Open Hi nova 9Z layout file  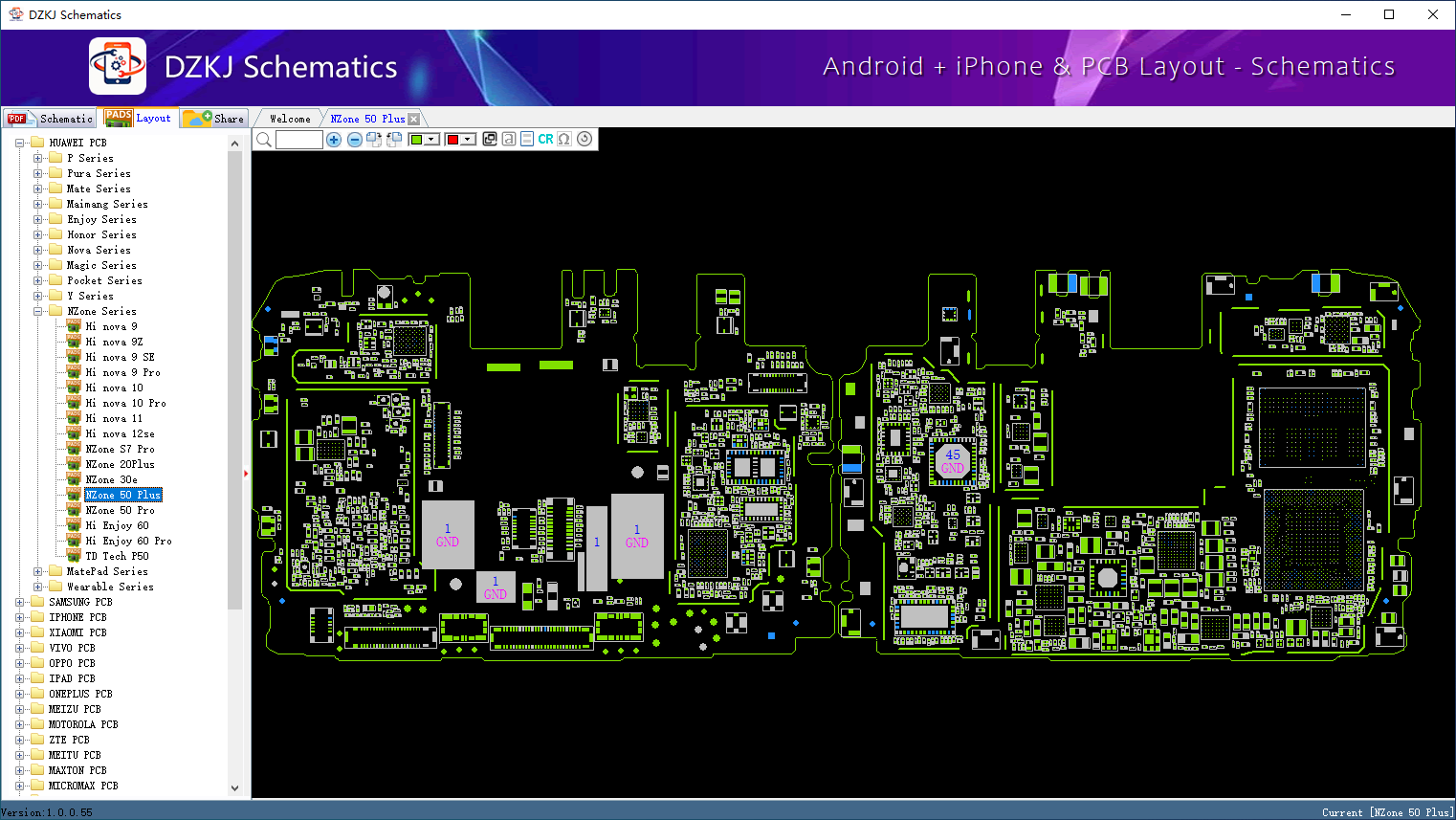click(114, 342)
